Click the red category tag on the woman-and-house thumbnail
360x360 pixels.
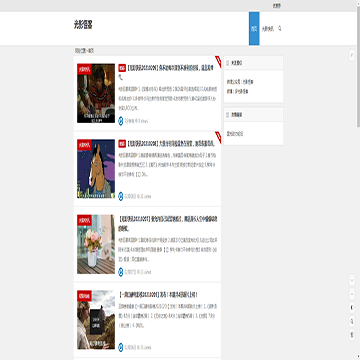click(84, 296)
